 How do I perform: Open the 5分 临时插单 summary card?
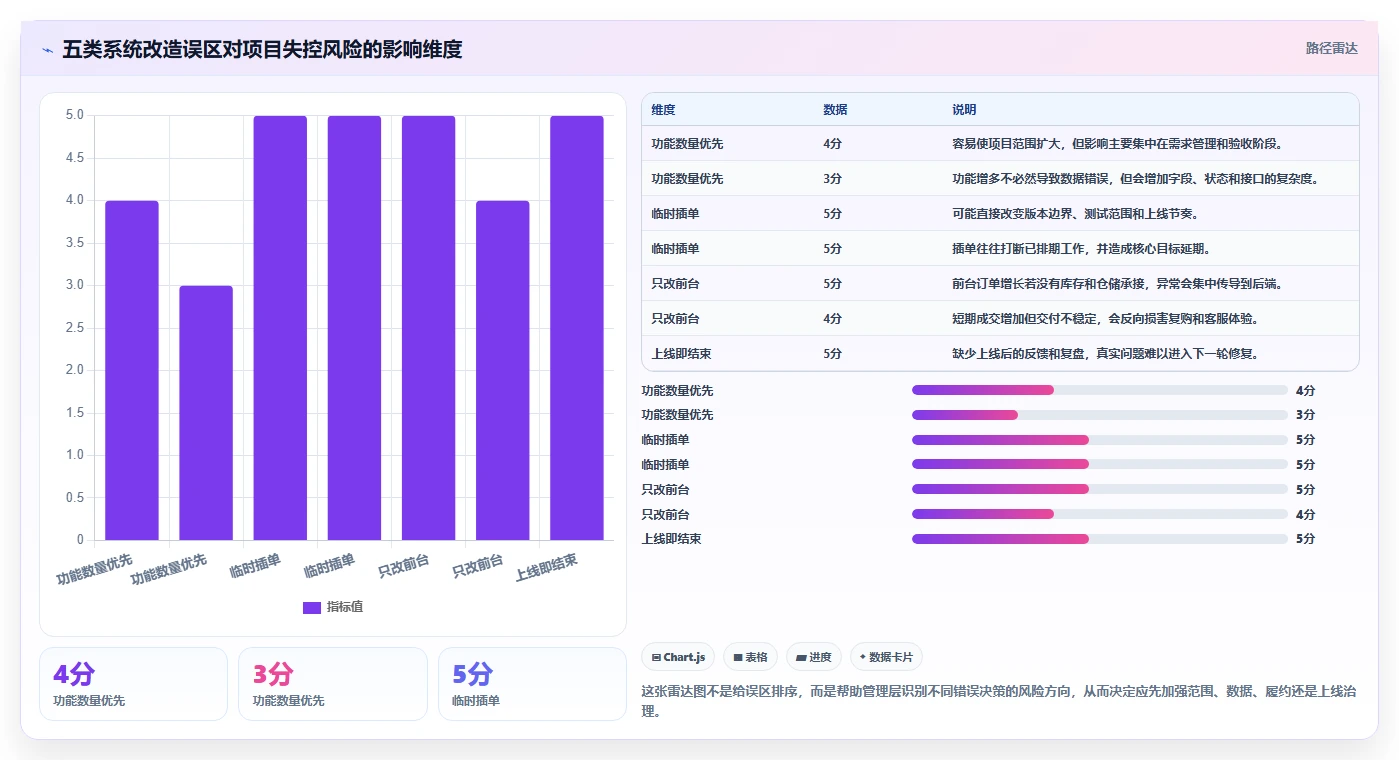532,684
